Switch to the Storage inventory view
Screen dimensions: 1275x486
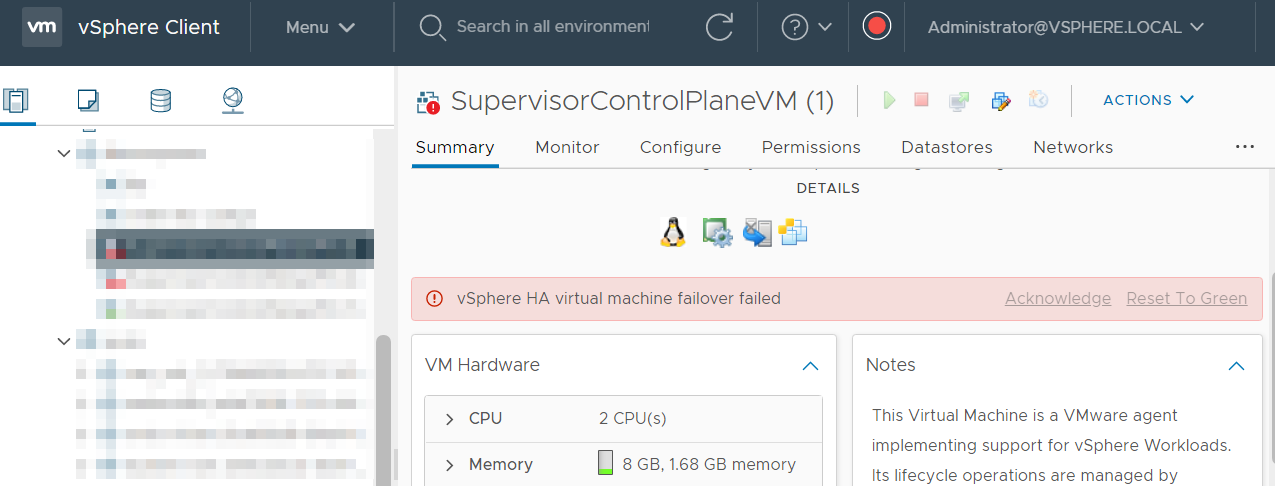[x=160, y=100]
